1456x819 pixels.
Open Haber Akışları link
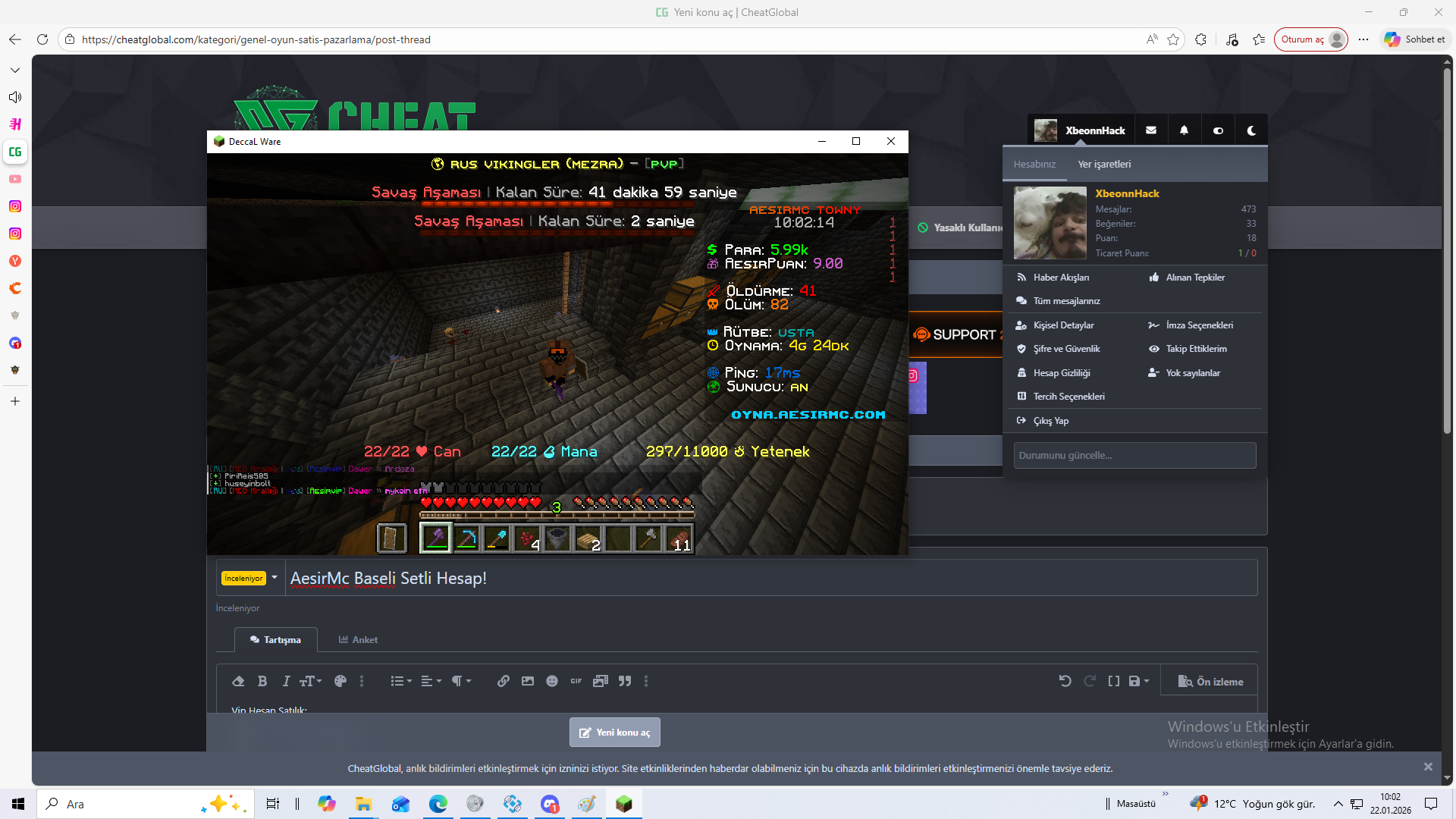pyautogui.click(x=1060, y=278)
